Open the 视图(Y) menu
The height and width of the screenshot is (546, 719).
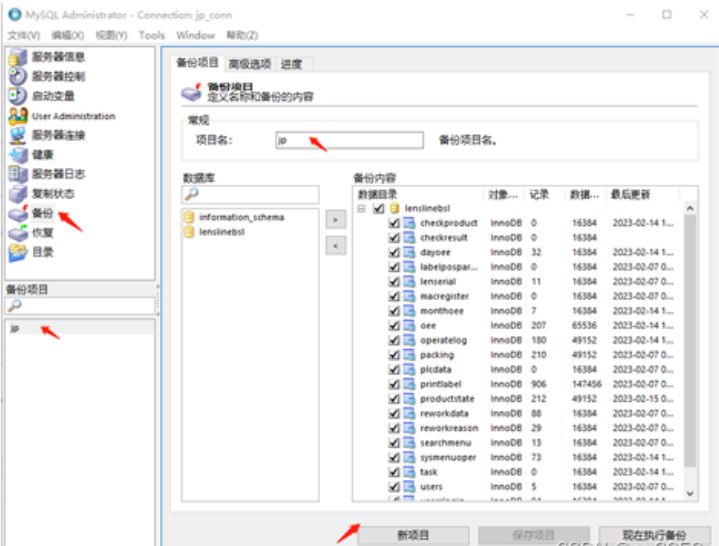[x=111, y=35]
